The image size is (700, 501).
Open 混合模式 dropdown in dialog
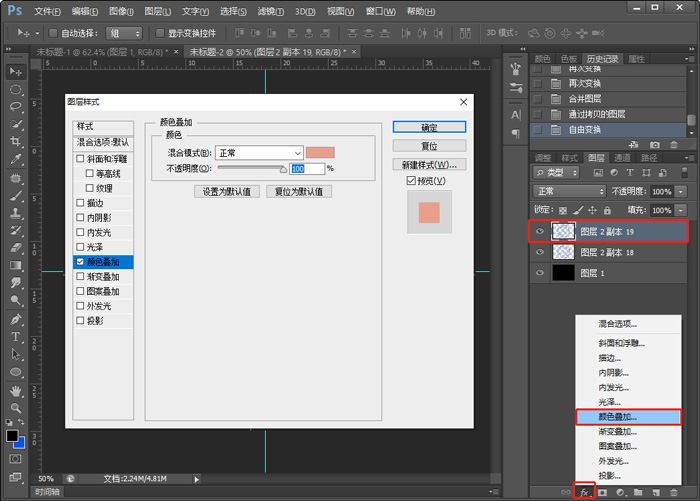(259, 153)
